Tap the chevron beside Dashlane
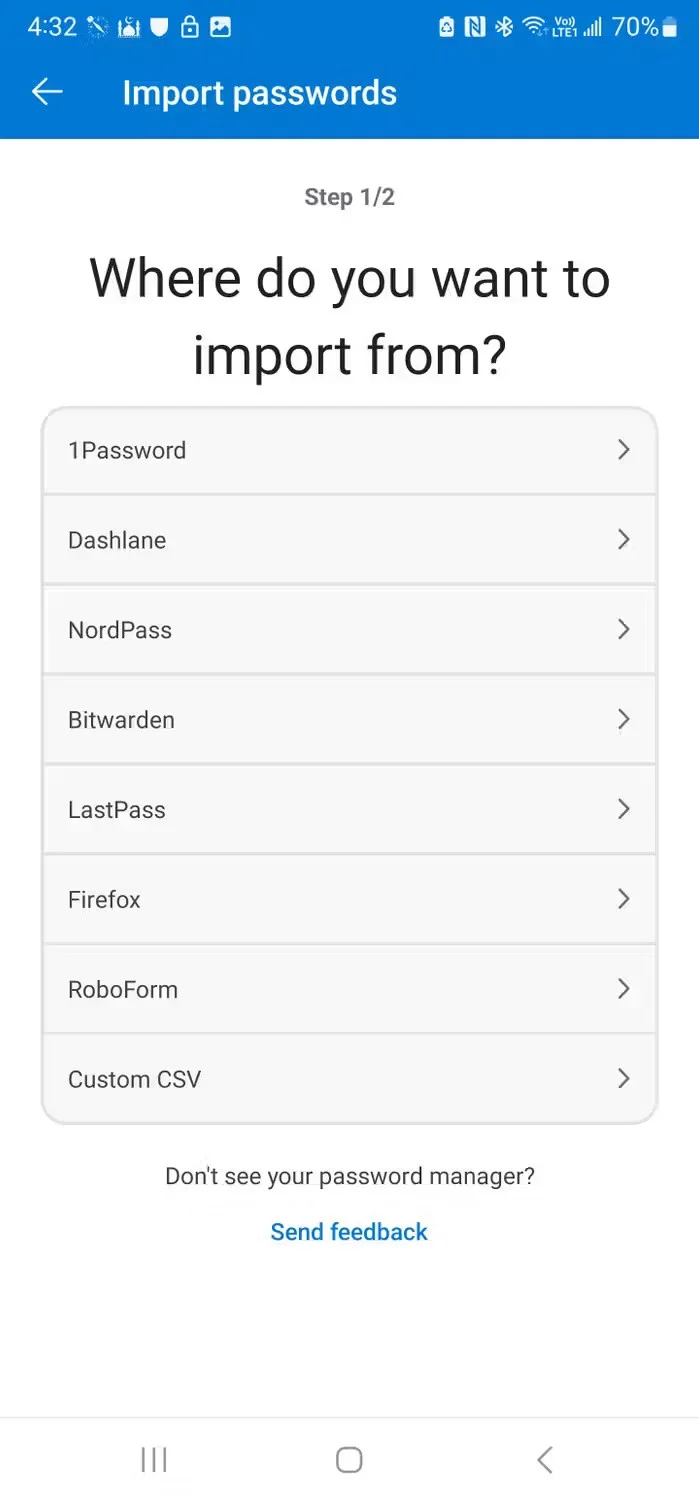699x1500 pixels. [x=624, y=540]
